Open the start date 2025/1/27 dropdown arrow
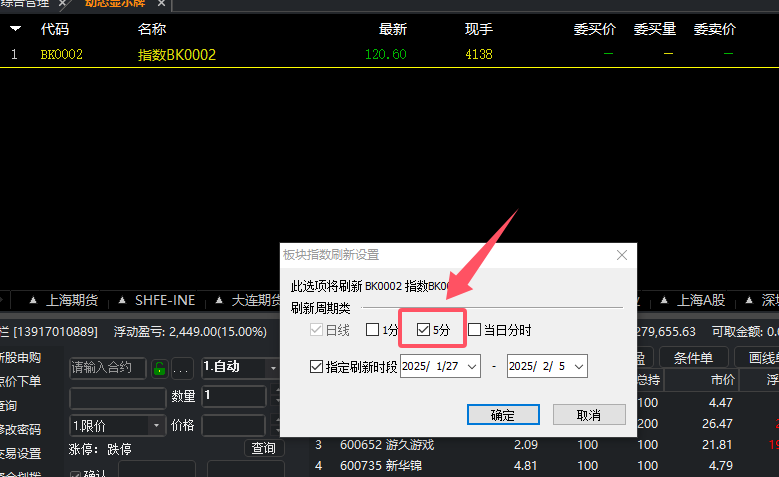Screen dimensions: 779x477 pyautogui.click(x=472, y=367)
